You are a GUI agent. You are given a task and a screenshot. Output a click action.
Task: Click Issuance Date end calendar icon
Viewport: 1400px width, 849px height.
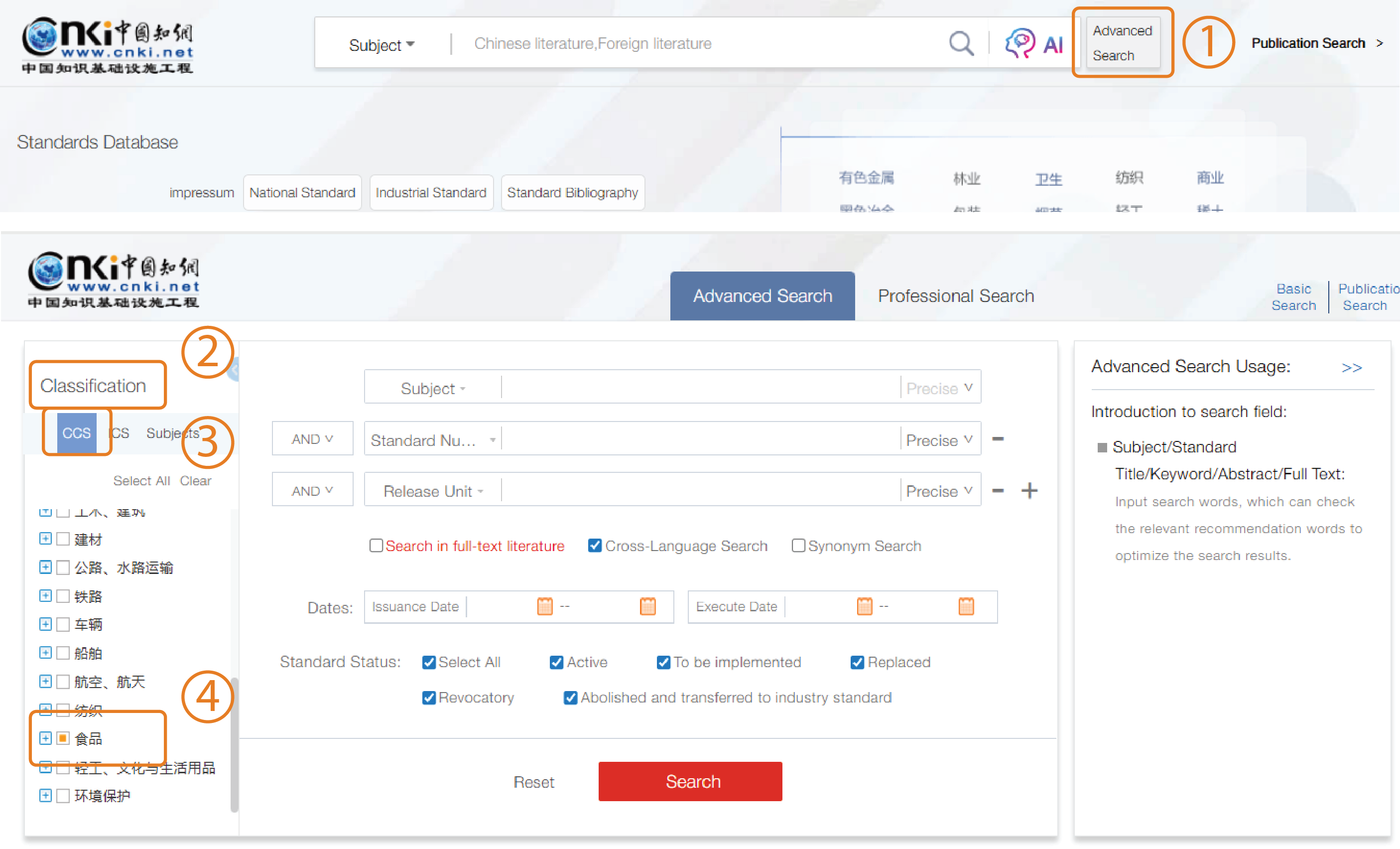(647, 606)
